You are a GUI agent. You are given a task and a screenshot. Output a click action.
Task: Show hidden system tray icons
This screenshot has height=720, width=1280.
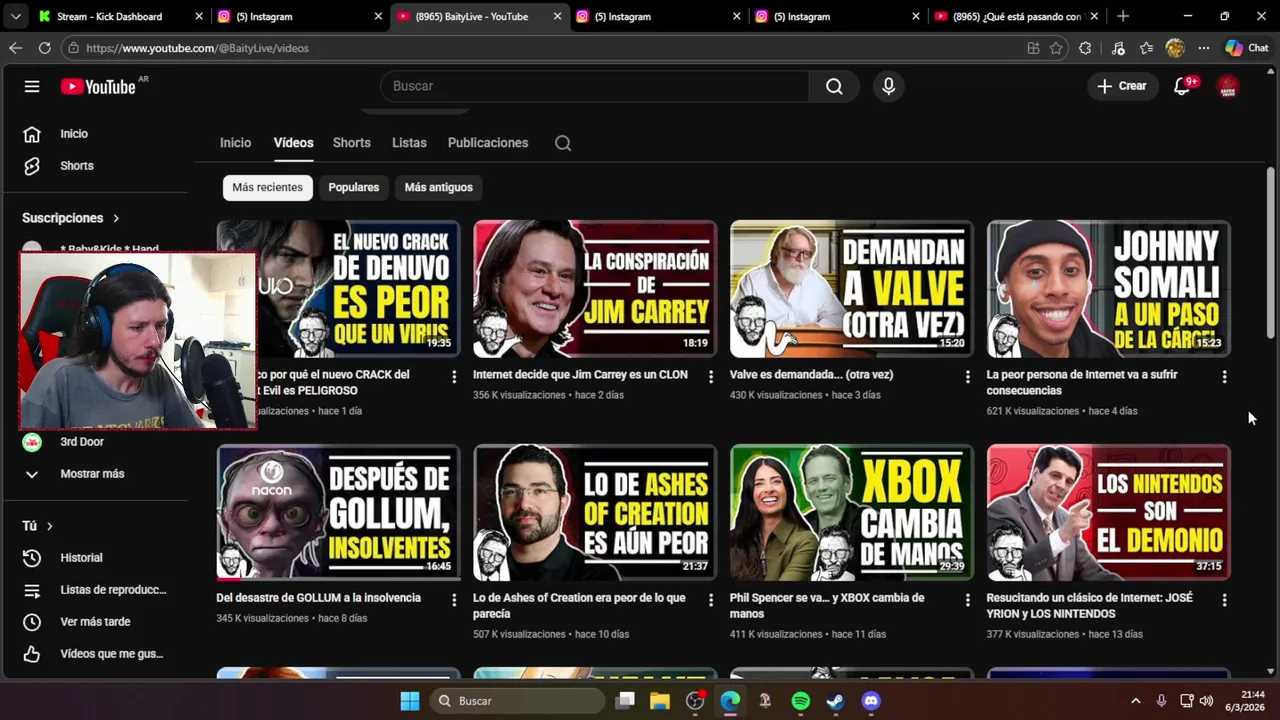1135,701
